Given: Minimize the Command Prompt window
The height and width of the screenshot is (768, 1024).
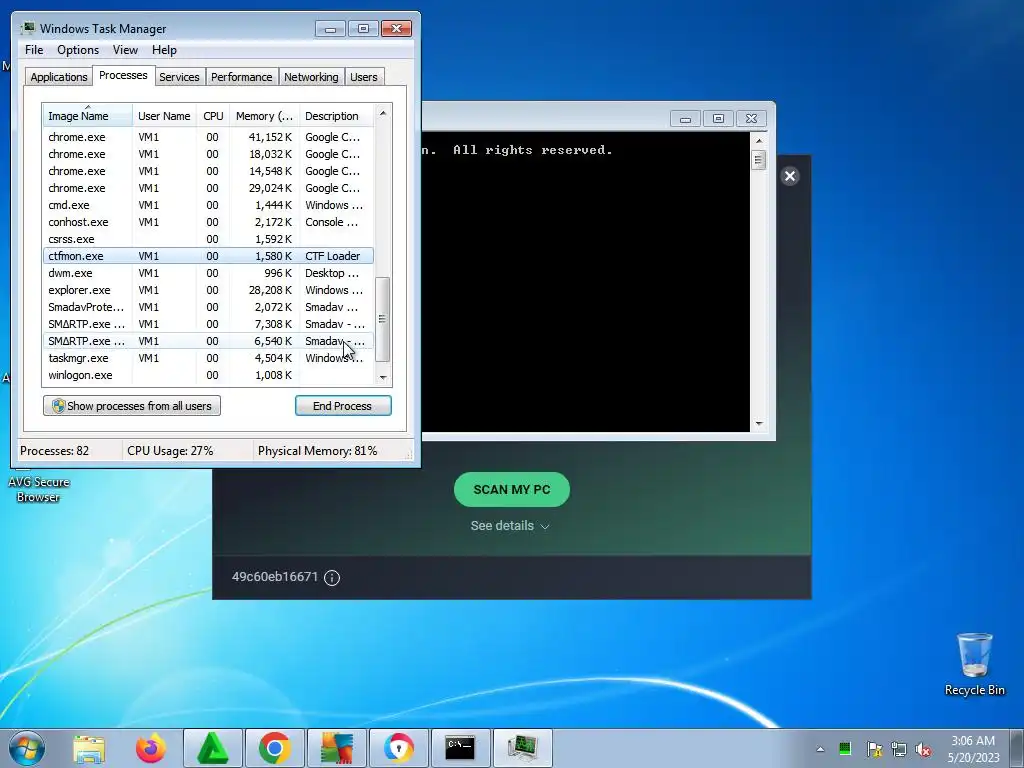Looking at the screenshot, I should tap(685, 119).
